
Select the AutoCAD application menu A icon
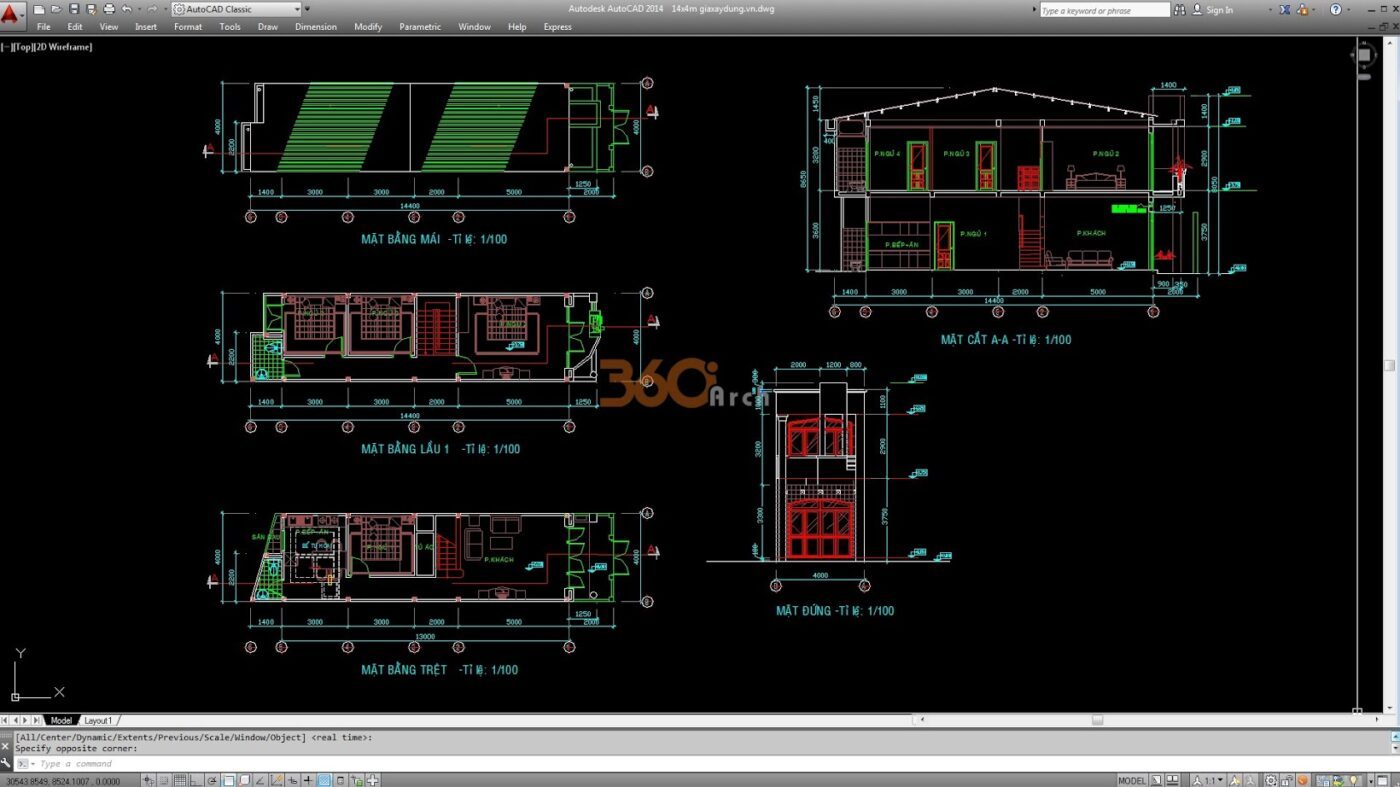pos(12,9)
